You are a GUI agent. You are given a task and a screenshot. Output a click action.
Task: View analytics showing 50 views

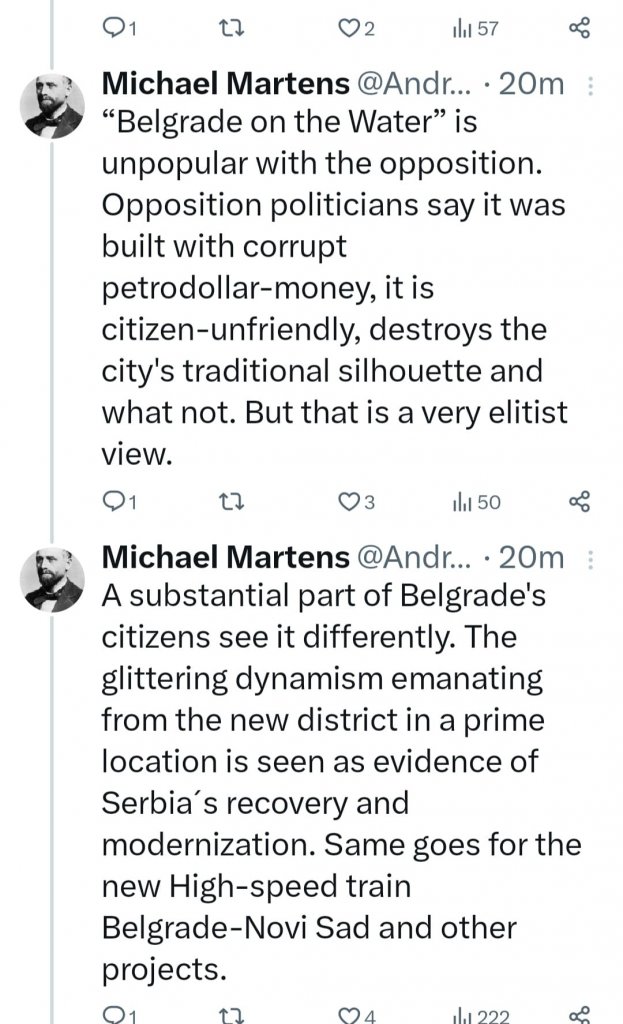coord(476,502)
